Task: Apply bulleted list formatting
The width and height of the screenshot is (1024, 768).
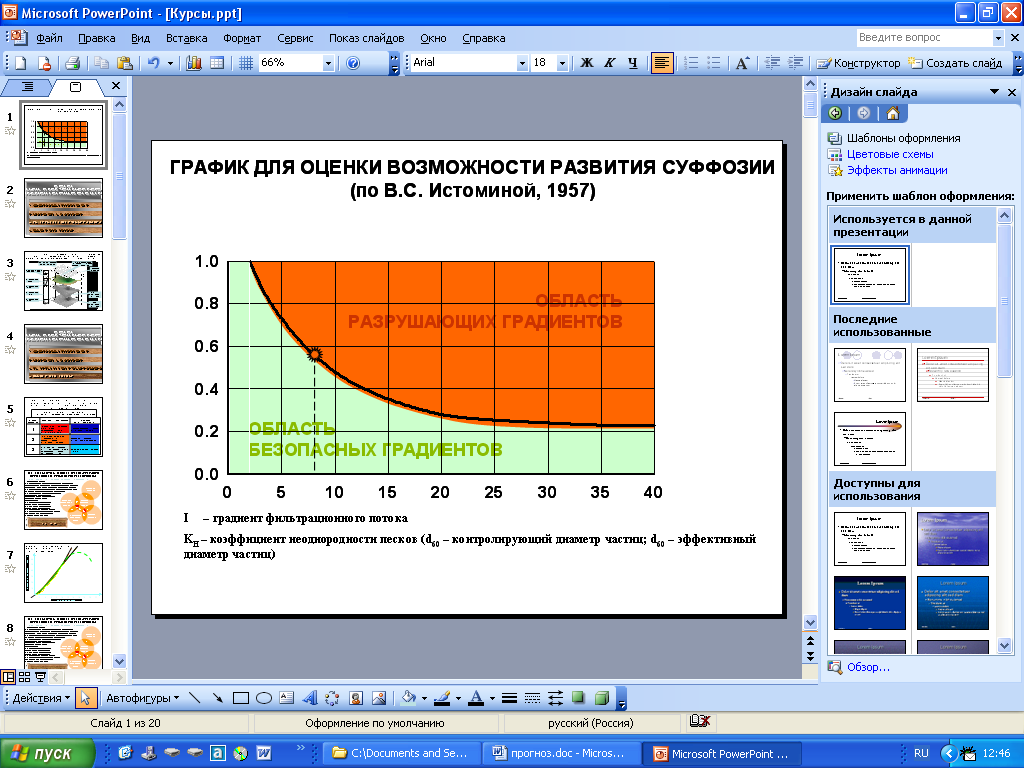Action: tap(714, 63)
